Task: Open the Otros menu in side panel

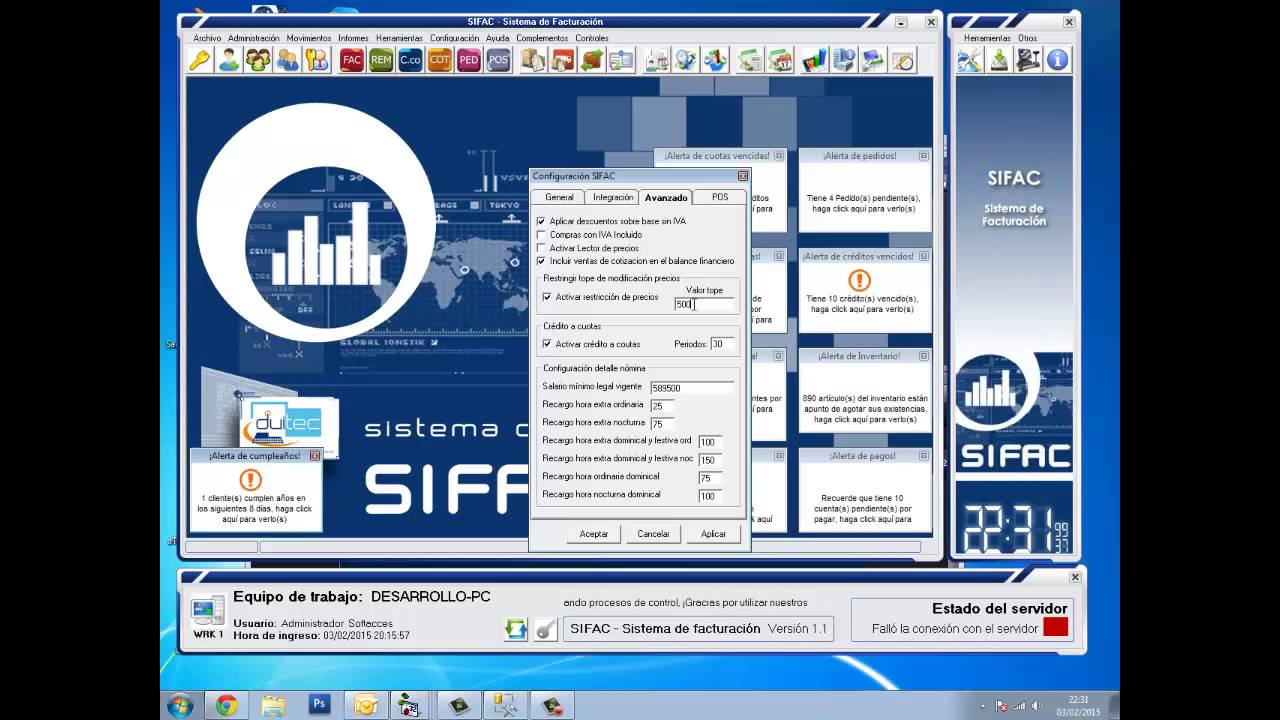Action: coord(1027,38)
